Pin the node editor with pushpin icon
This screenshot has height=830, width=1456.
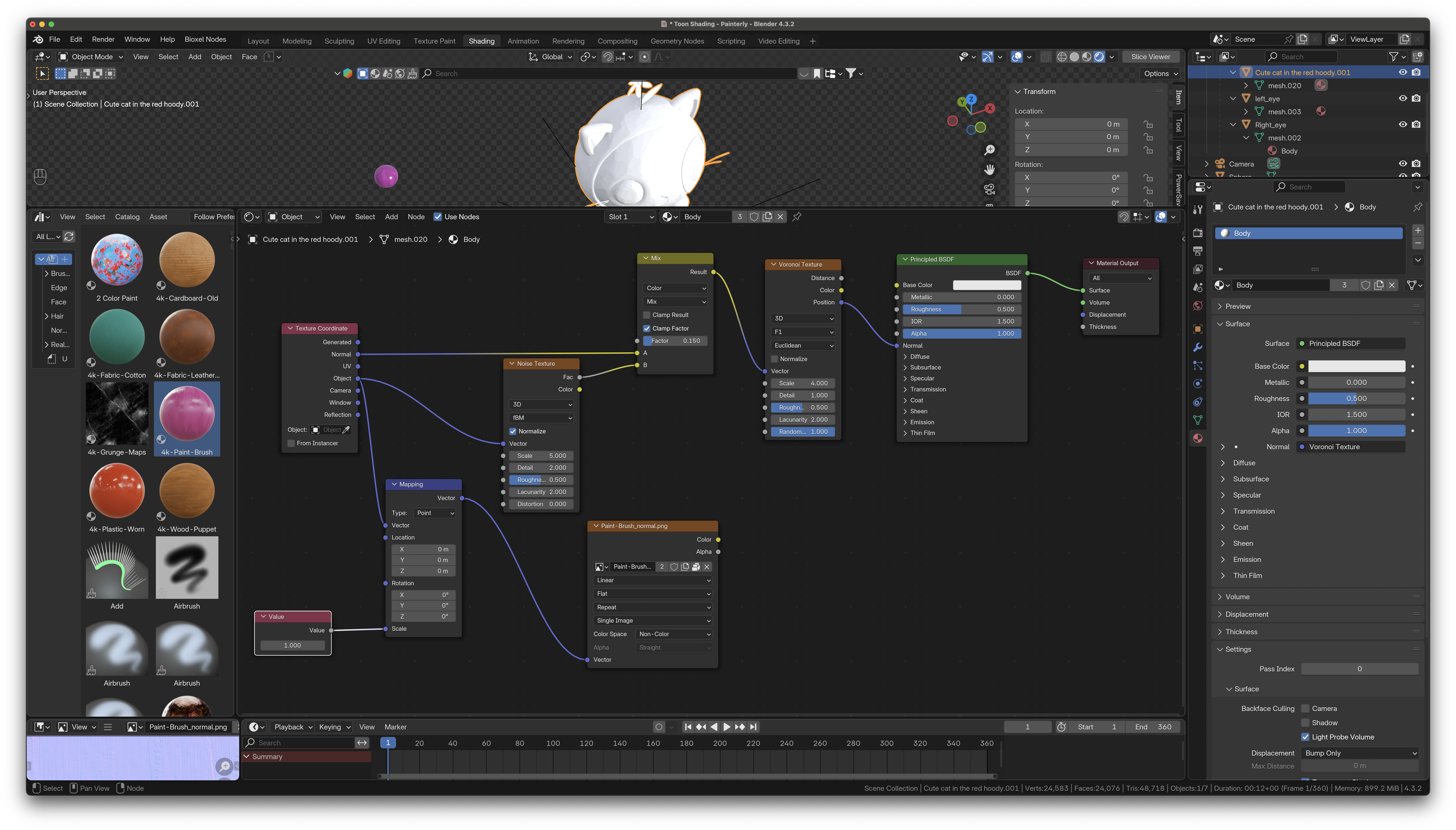[797, 217]
